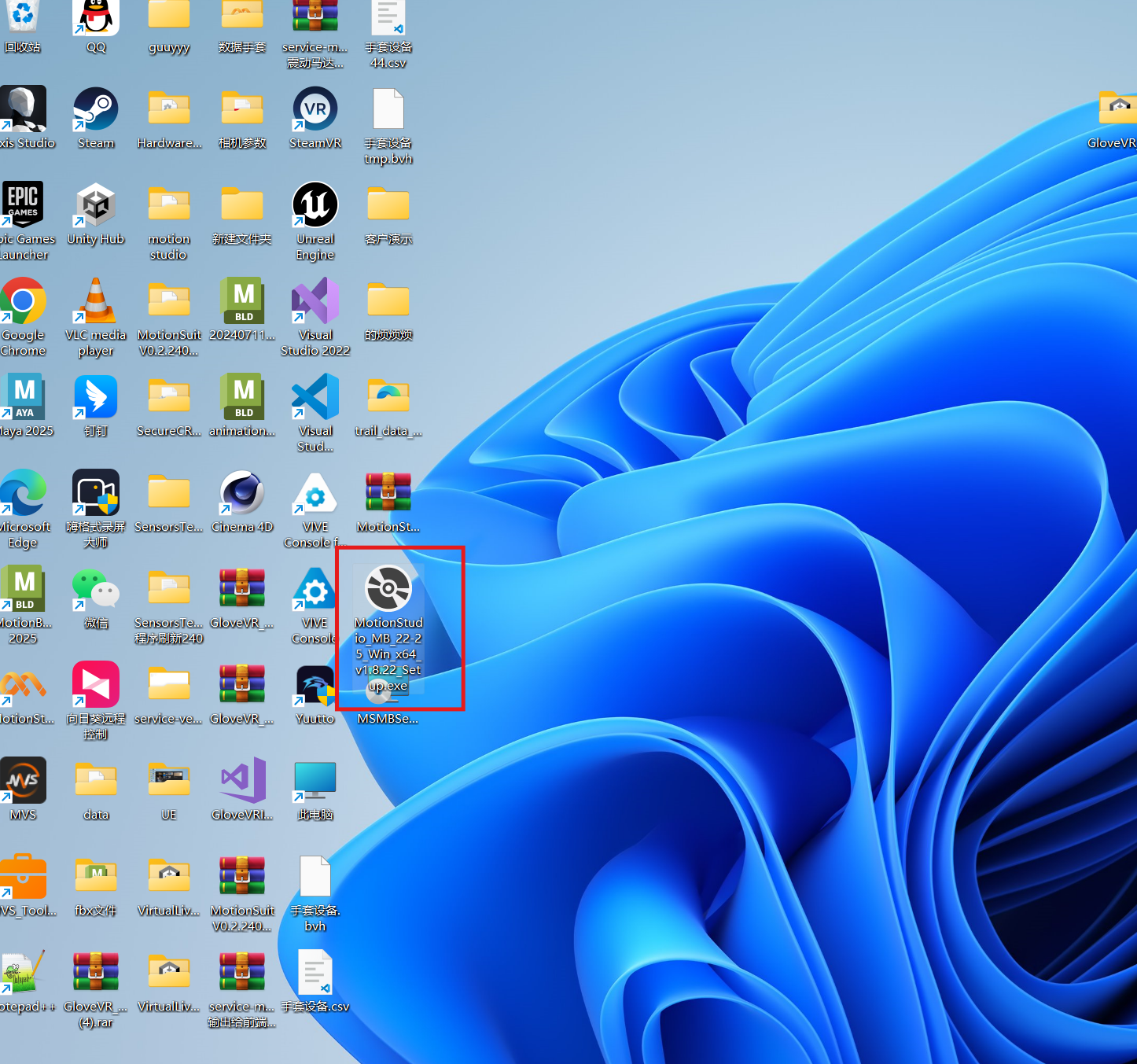Click the 手套设备.bvh file

pyautogui.click(x=315, y=877)
